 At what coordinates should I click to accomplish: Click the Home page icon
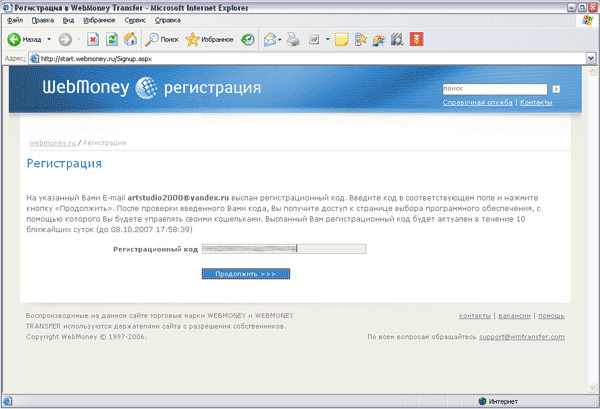pos(130,39)
